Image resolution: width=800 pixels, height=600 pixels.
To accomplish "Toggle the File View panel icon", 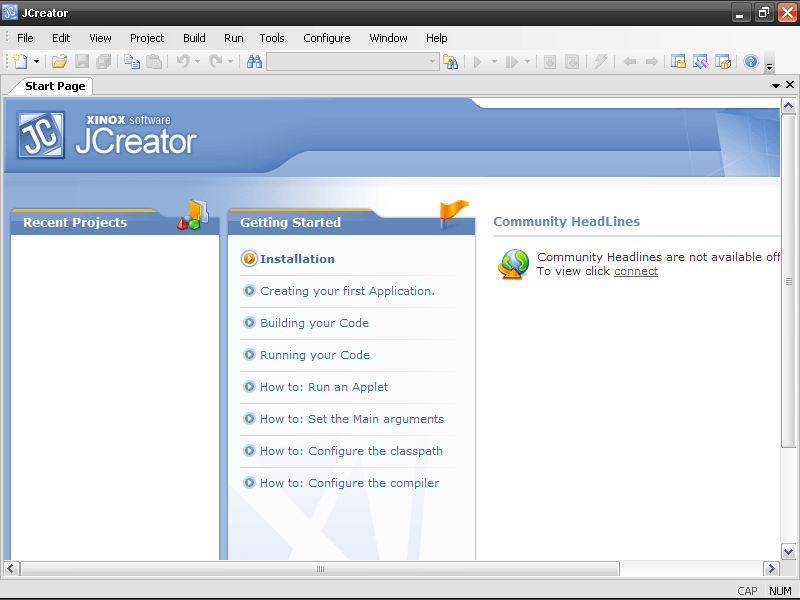I will 678,62.
